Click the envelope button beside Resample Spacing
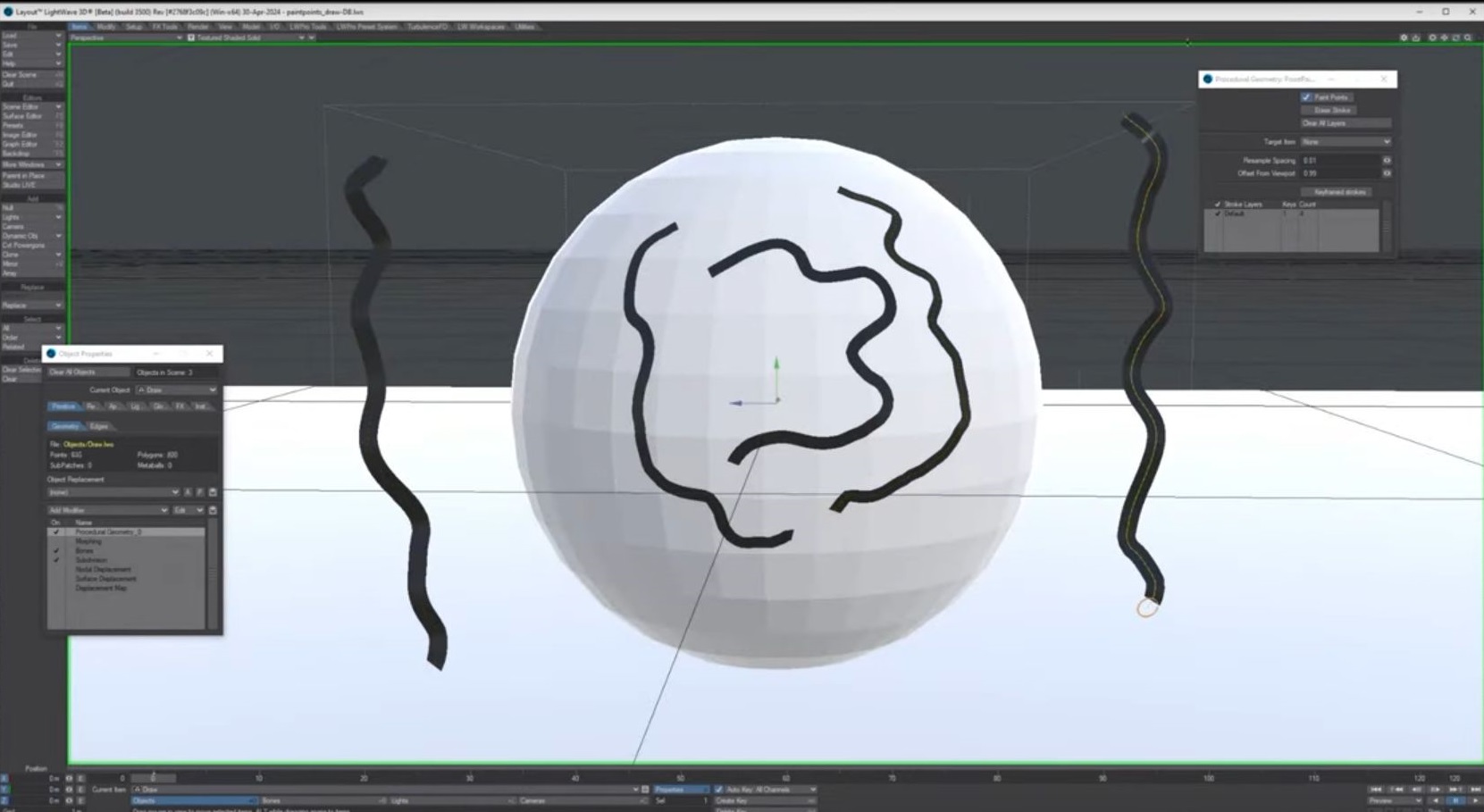 pyautogui.click(x=1387, y=161)
